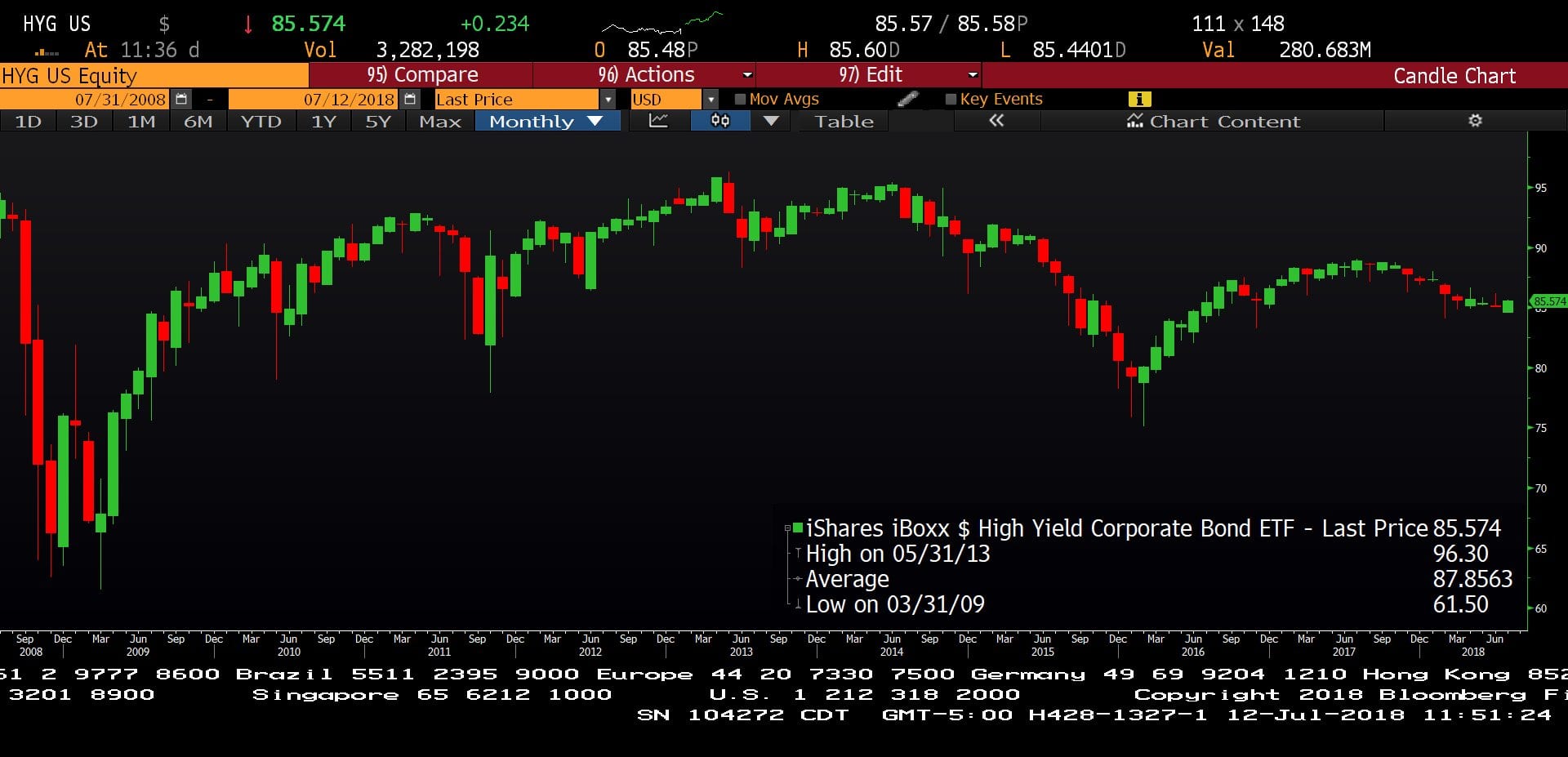Click the L 85.4401D low value
The image size is (1568, 757).
point(1079,50)
